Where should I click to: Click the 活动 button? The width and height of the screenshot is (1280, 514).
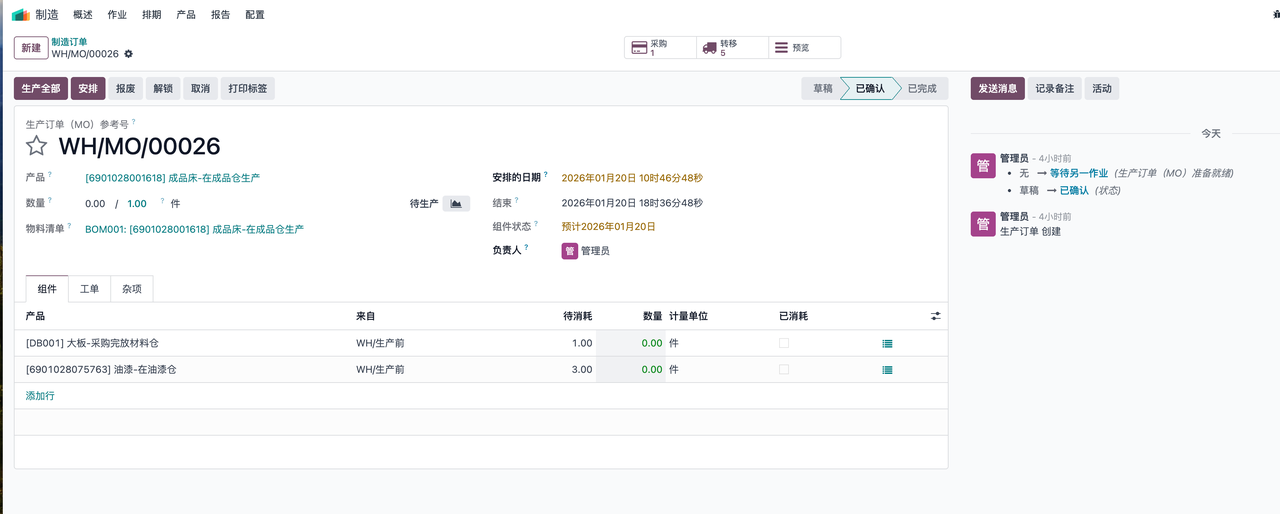point(1102,88)
